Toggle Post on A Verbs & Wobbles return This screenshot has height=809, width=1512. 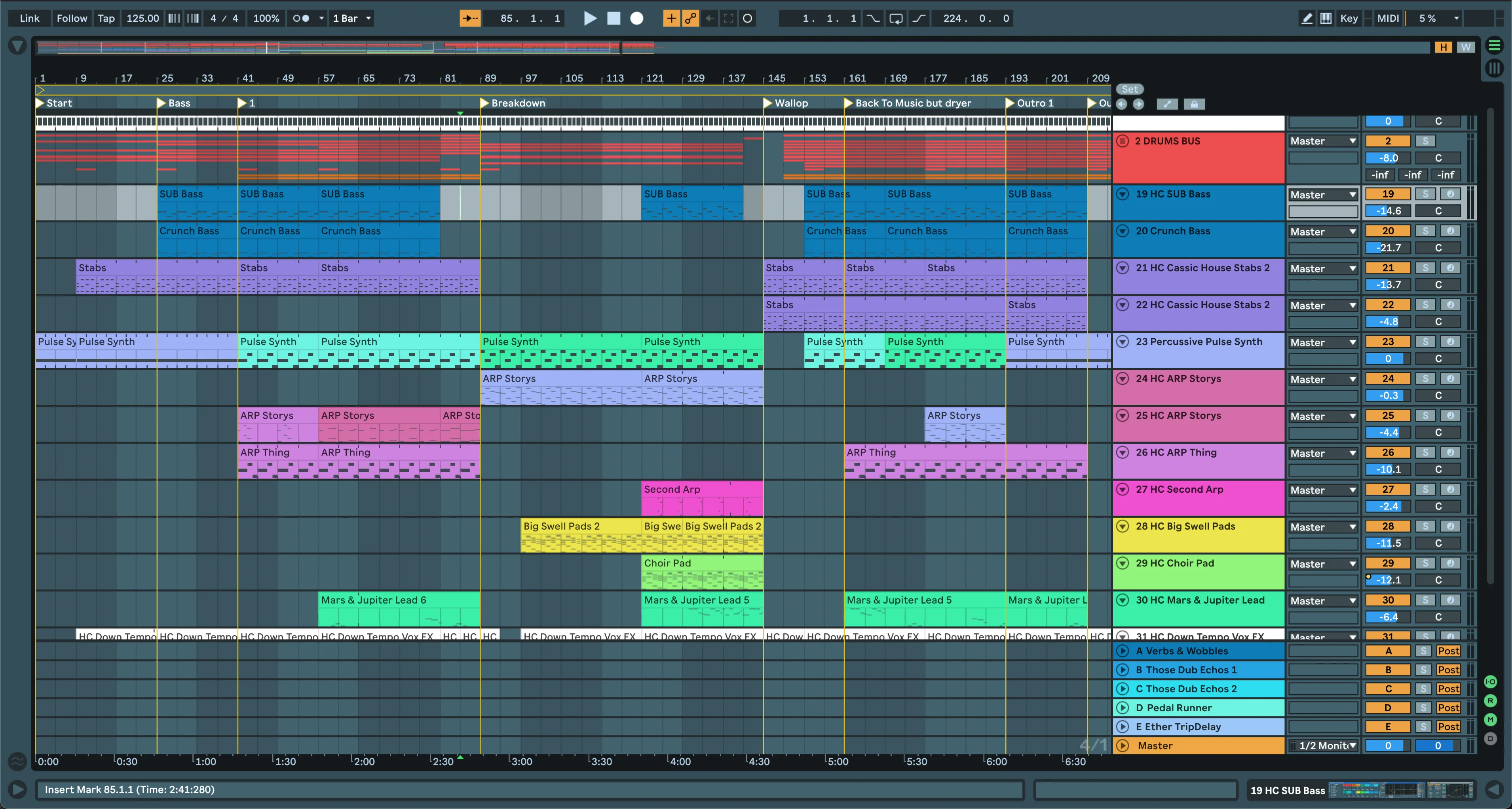(1448, 651)
